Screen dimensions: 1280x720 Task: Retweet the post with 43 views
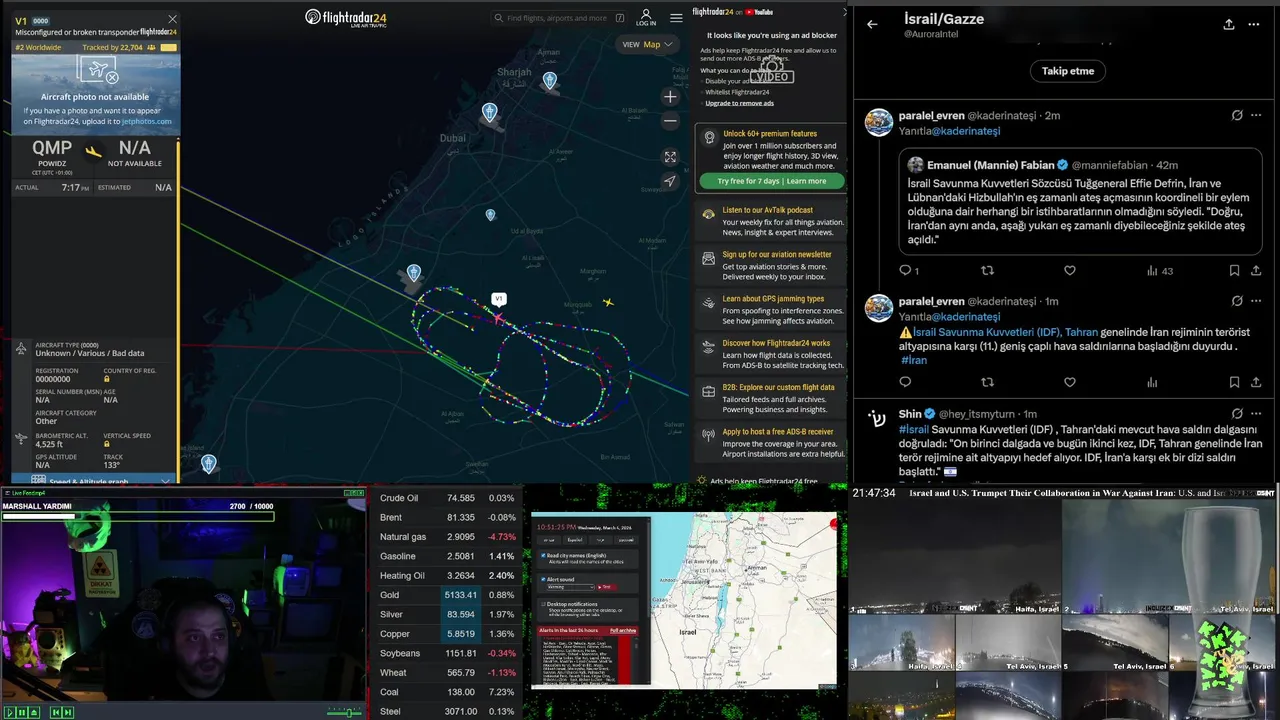tap(988, 270)
